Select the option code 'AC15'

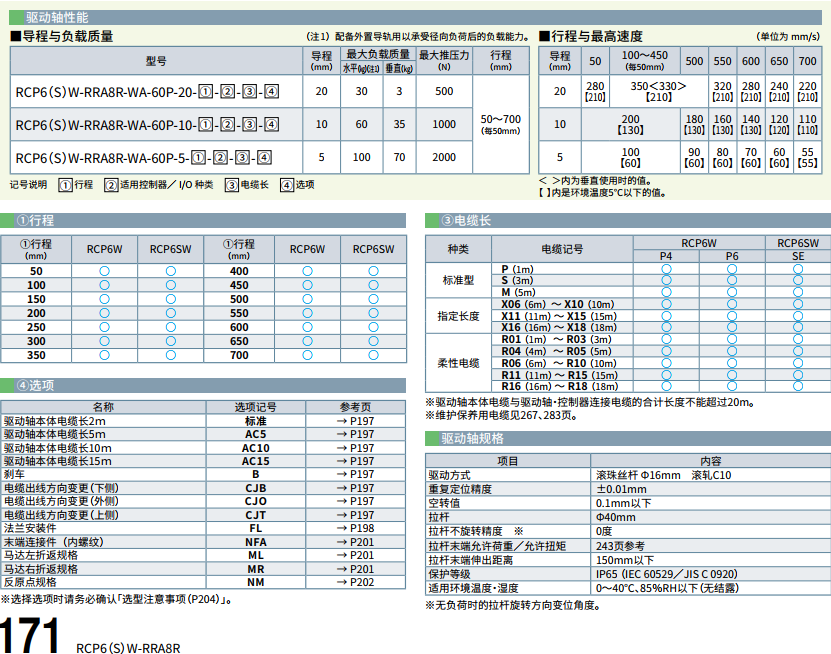click(x=255, y=461)
